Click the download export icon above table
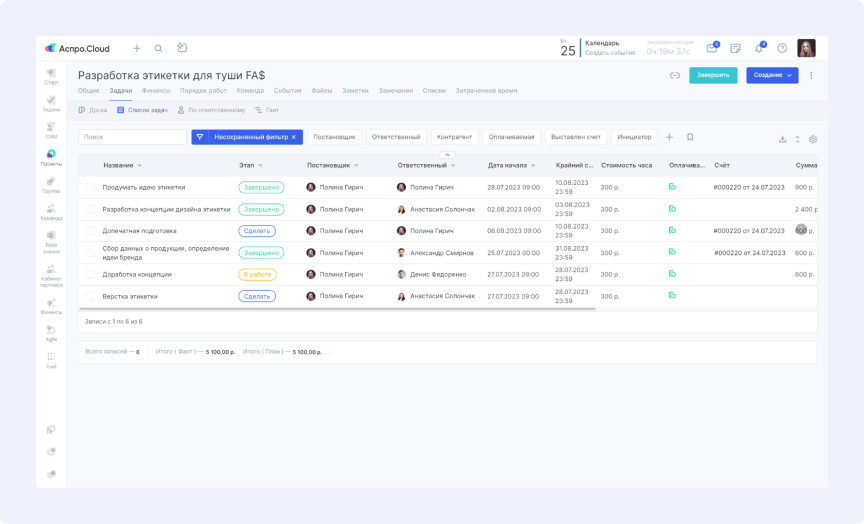Viewport: 864px width, 524px height. [782, 139]
